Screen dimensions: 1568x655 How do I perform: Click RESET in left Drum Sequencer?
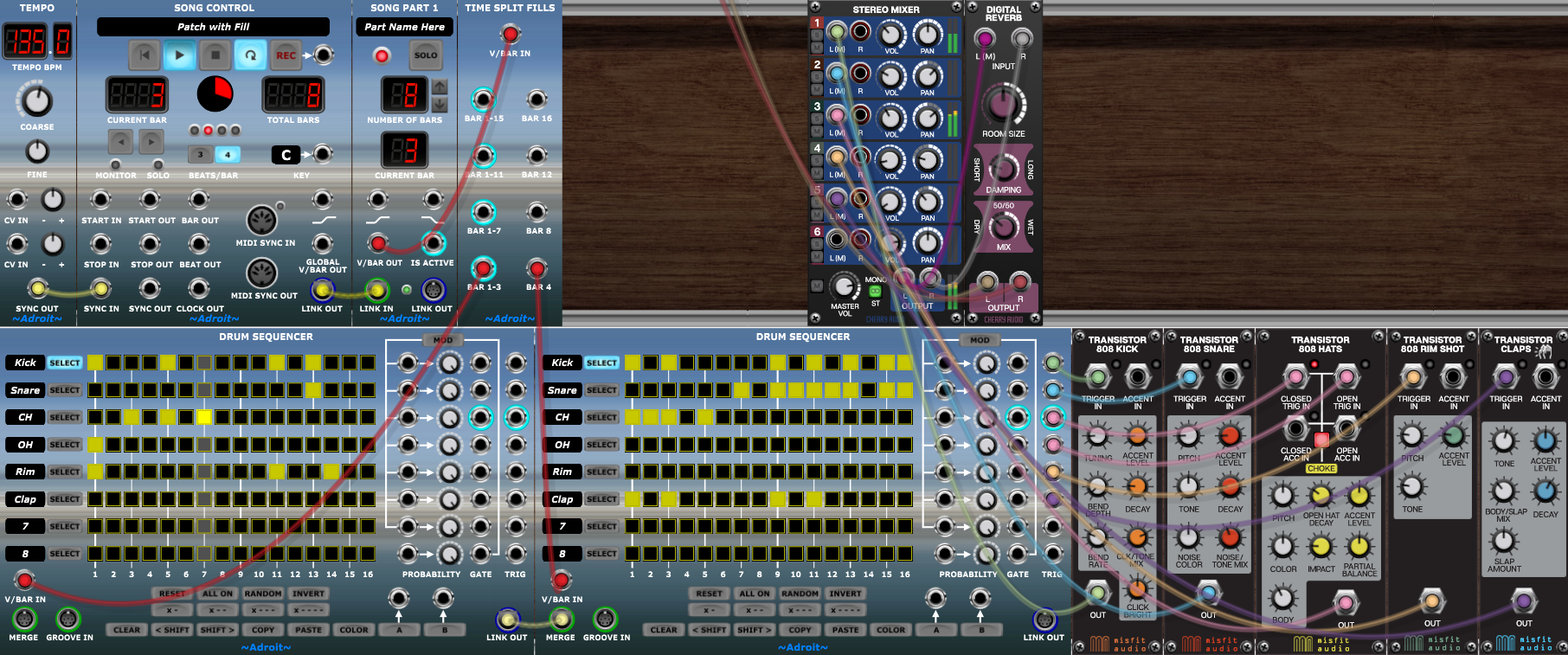point(172,594)
